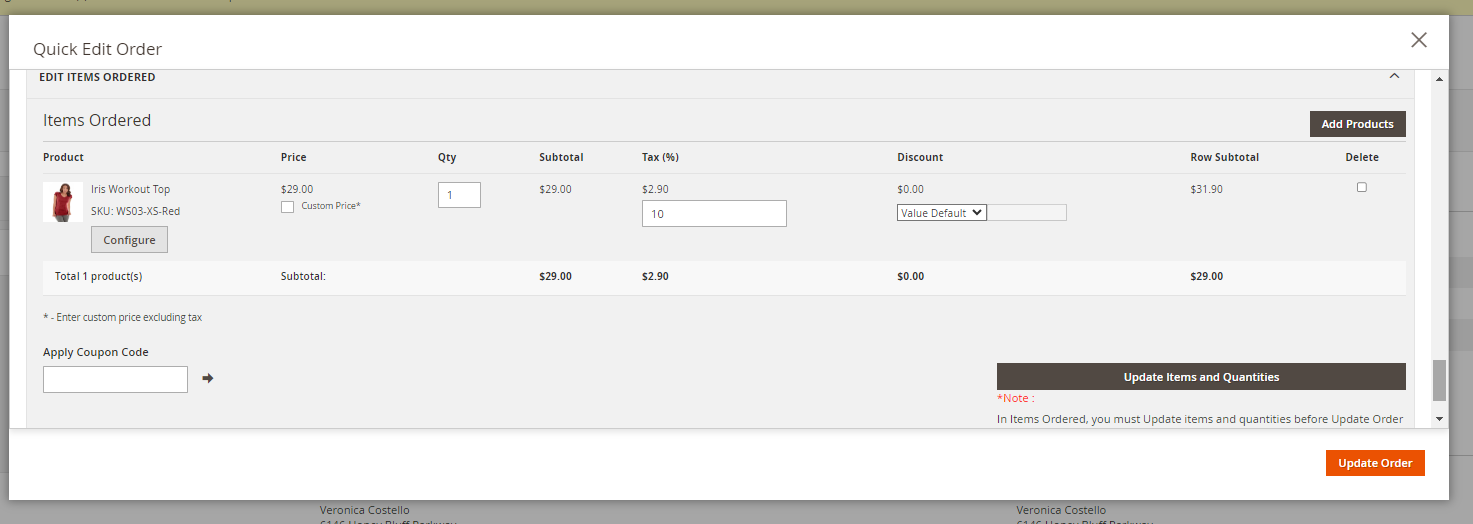The image size is (1473, 524).
Task: Click the Tax percent input box
Action: tap(713, 214)
